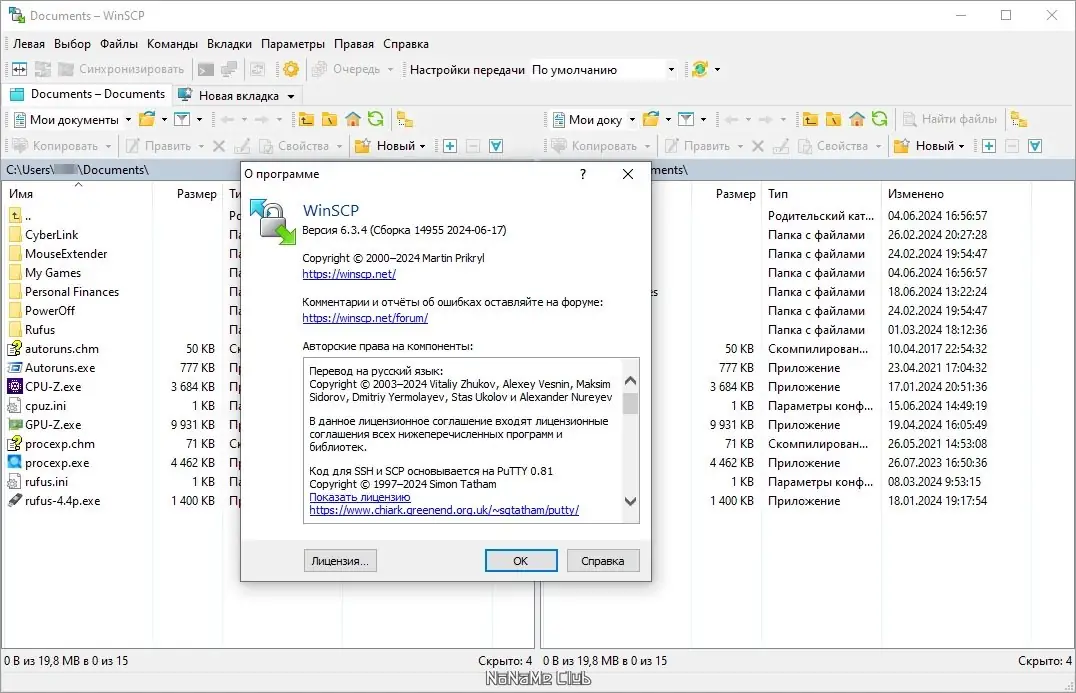
Task: Open the WinSCP preferences gear icon
Action: point(291,70)
